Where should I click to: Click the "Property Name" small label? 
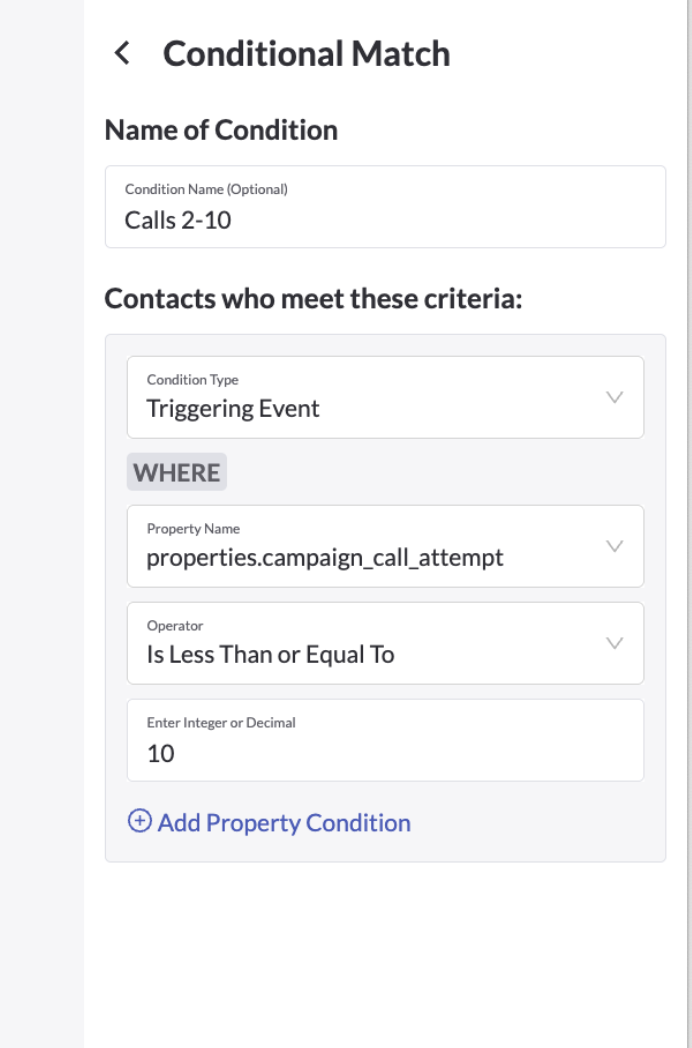point(193,529)
